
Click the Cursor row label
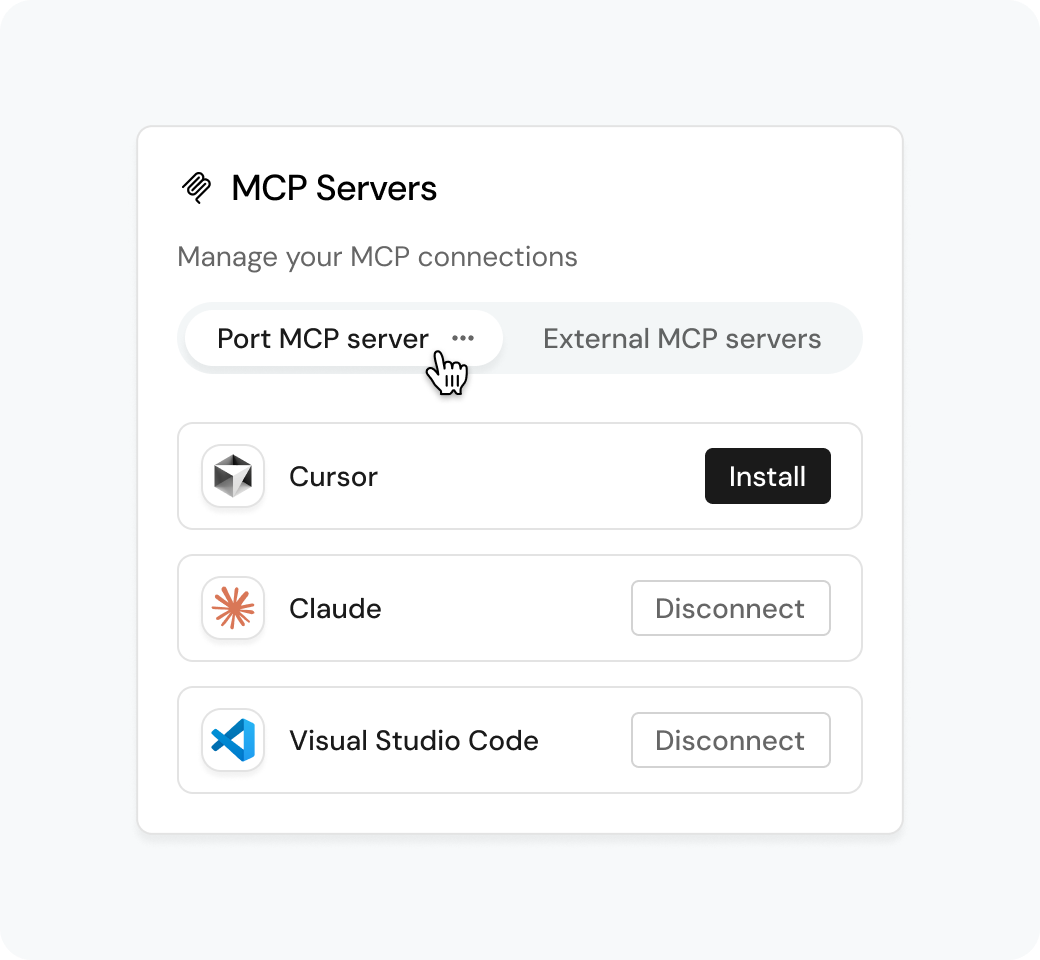click(334, 476)
